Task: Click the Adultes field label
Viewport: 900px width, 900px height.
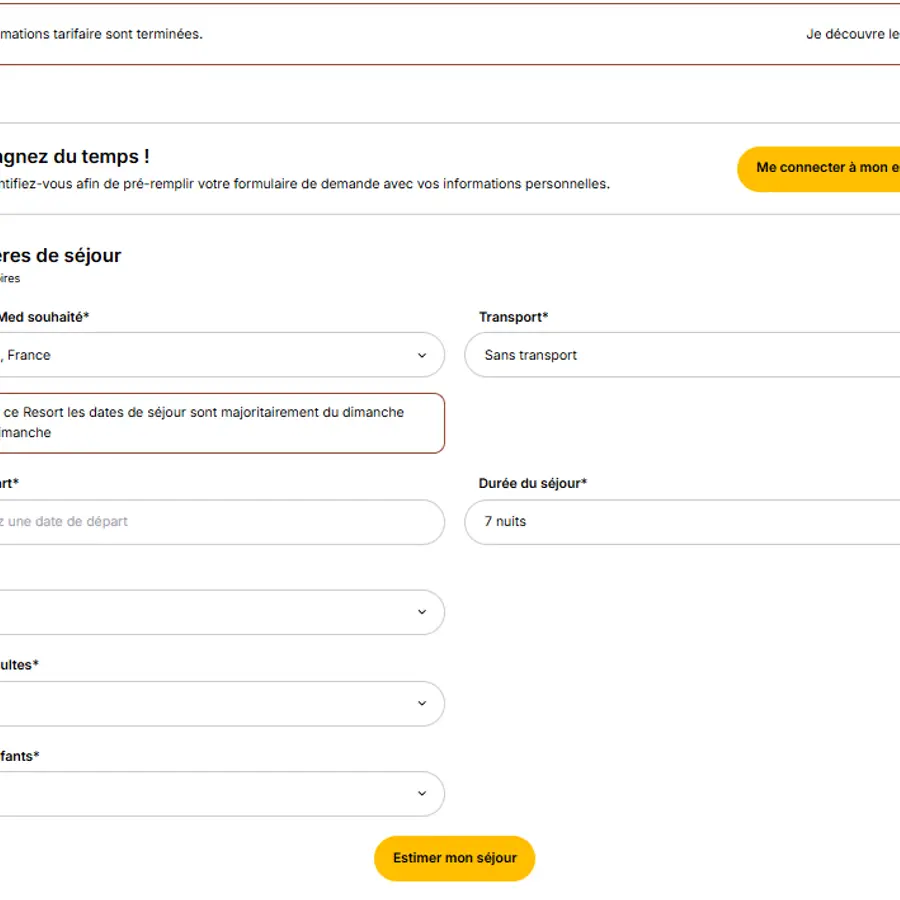Action: [20, 665]
